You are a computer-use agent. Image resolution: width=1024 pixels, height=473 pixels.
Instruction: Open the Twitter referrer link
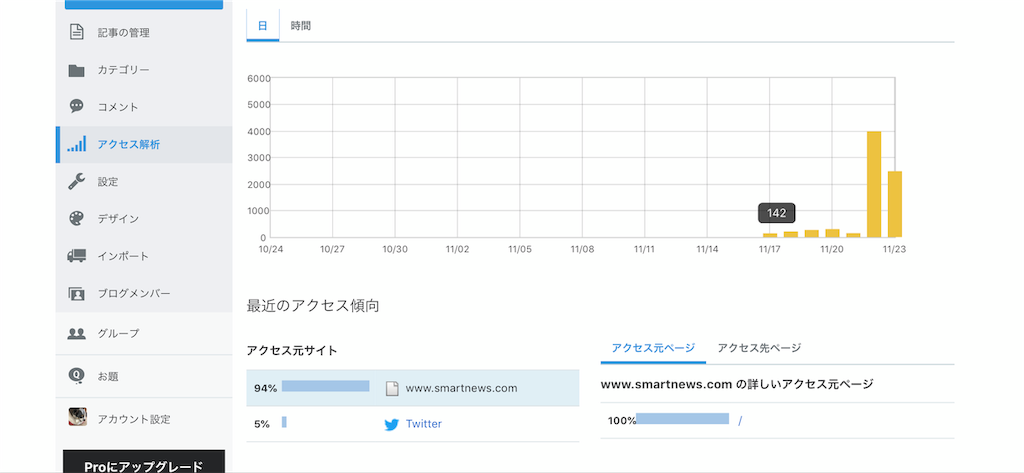point(424,424)
